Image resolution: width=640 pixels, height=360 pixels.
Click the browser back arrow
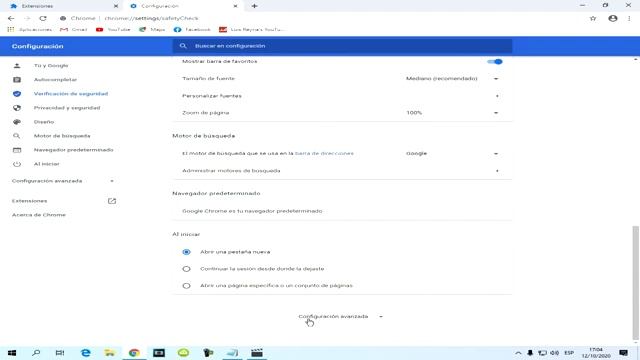click(x=11, y=18)
